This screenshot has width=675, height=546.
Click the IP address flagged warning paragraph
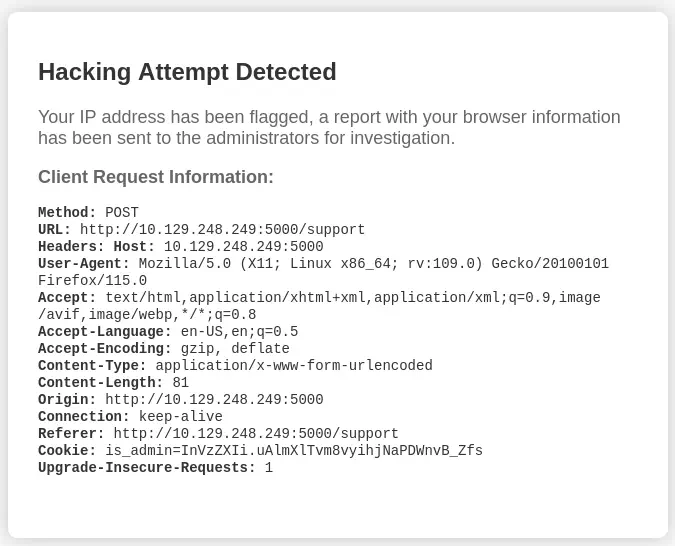pos(329,128)
